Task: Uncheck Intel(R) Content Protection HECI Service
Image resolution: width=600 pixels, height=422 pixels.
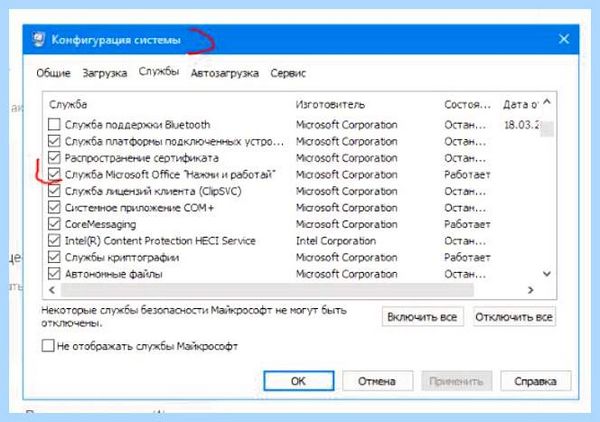Action: click(x=54, y=241)
